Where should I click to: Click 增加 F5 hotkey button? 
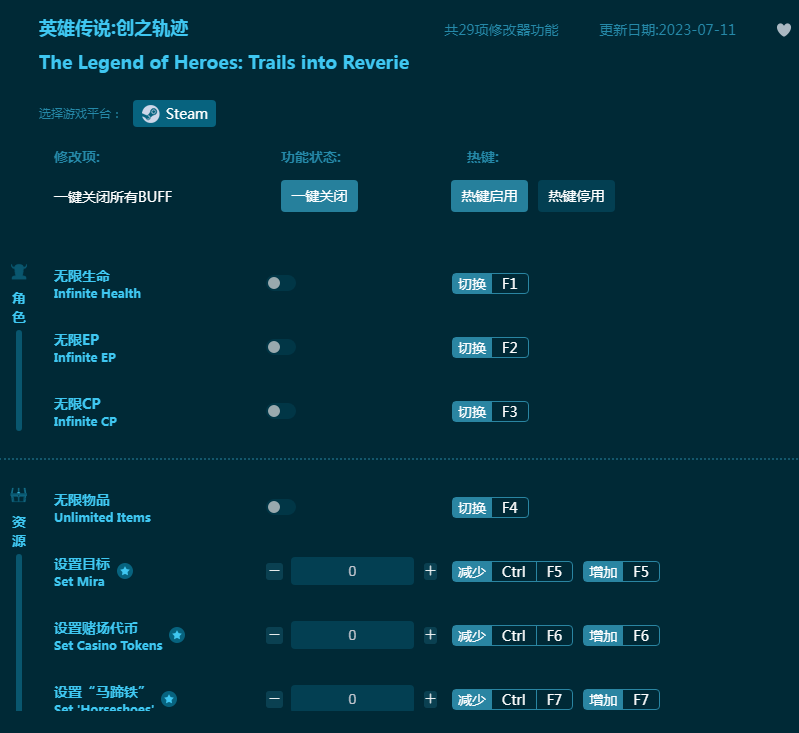click(621, 572)
